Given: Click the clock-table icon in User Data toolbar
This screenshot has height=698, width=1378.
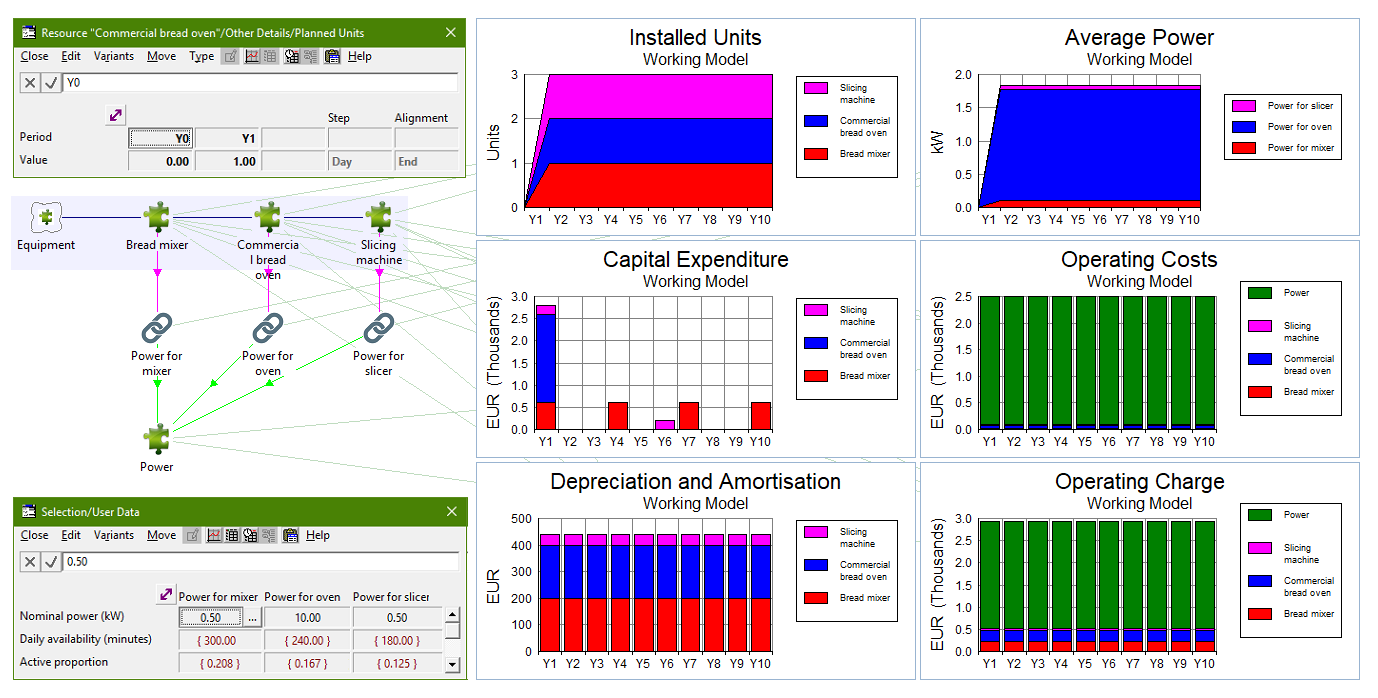Looking at the screenshot, I should coord(250,535).
